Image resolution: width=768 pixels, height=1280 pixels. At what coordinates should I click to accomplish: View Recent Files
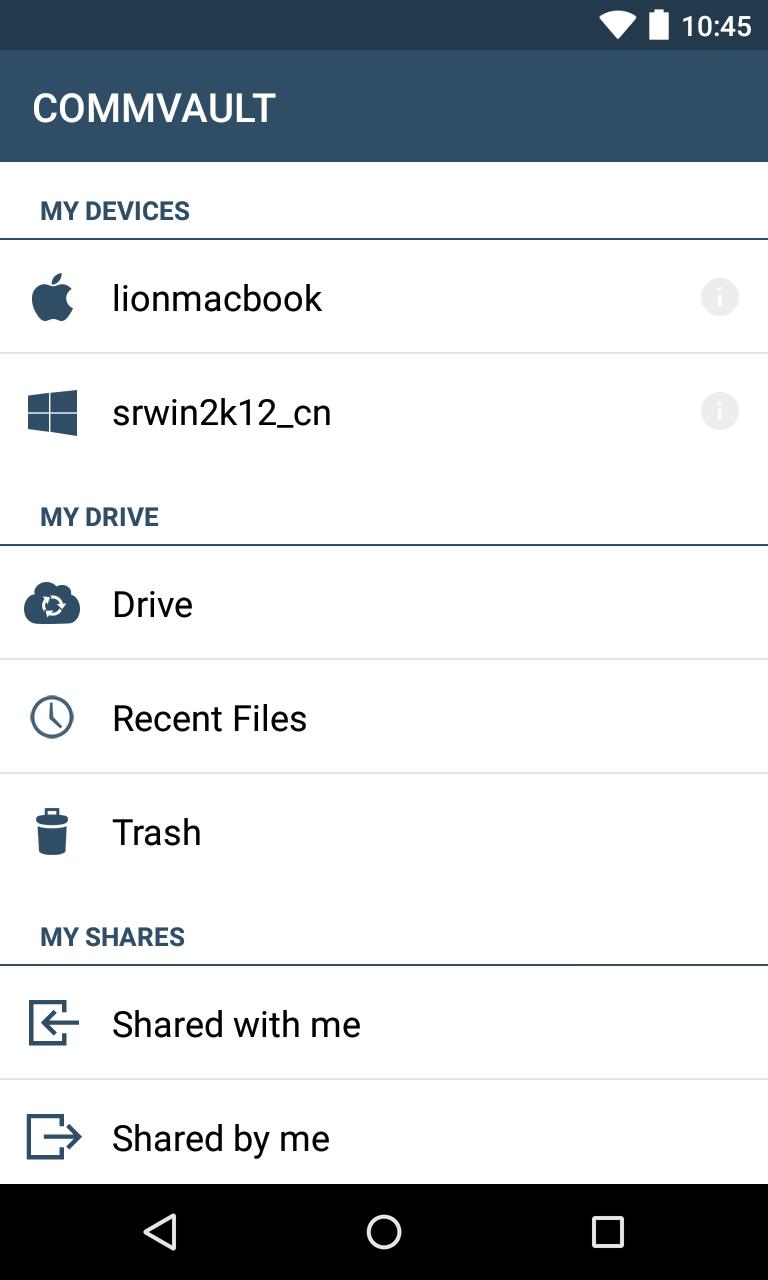[x=209, y=718]
